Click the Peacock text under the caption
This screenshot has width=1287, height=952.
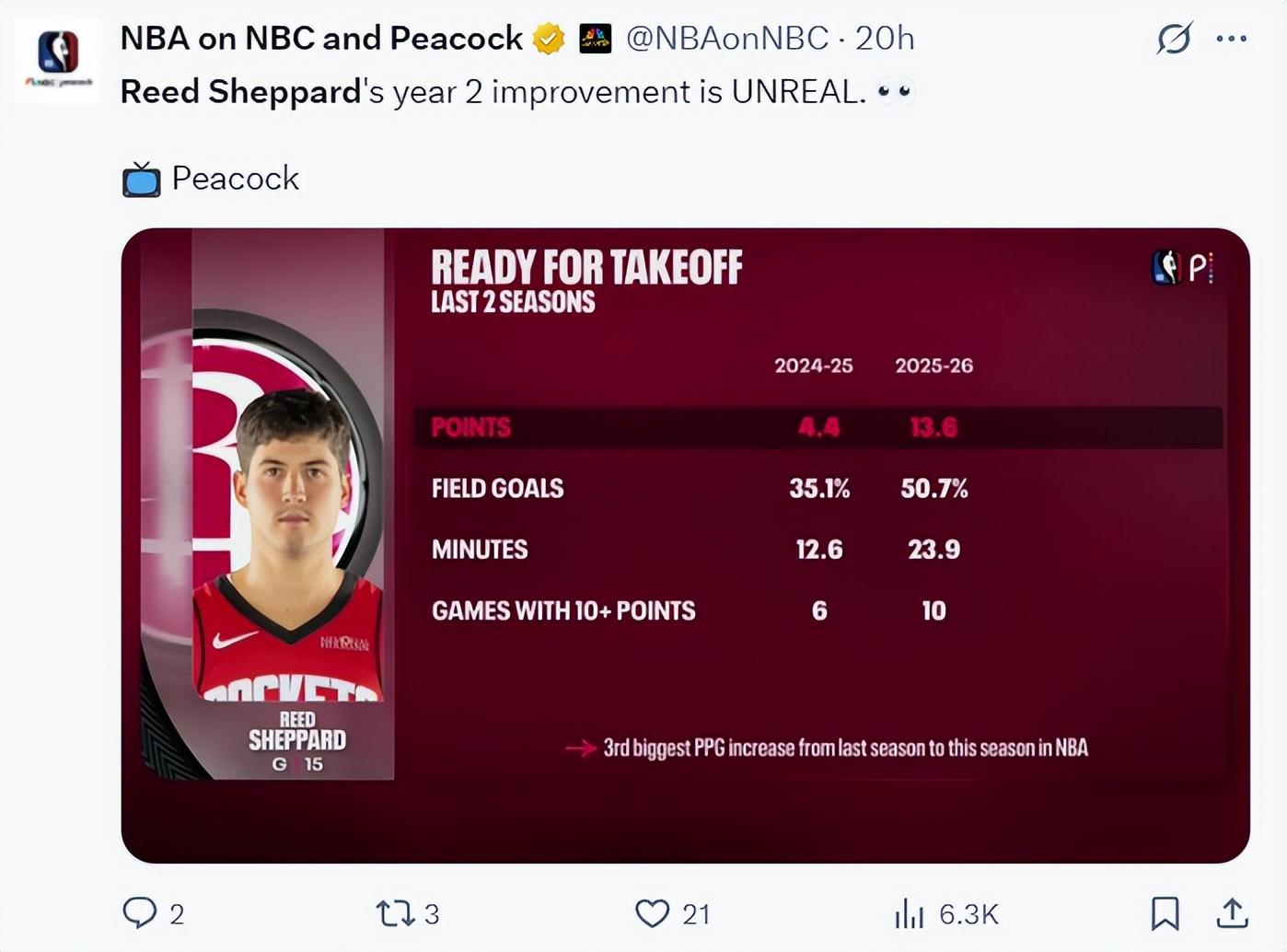click(x=236, y=179)
